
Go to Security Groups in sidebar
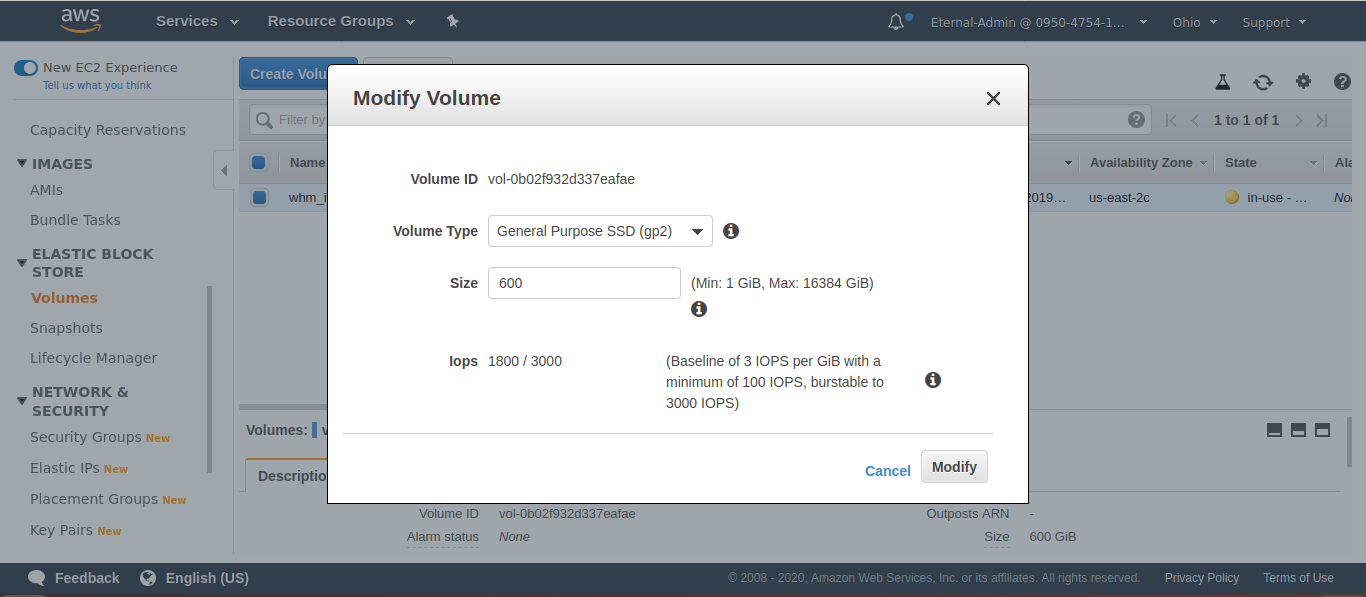[86, 437]
